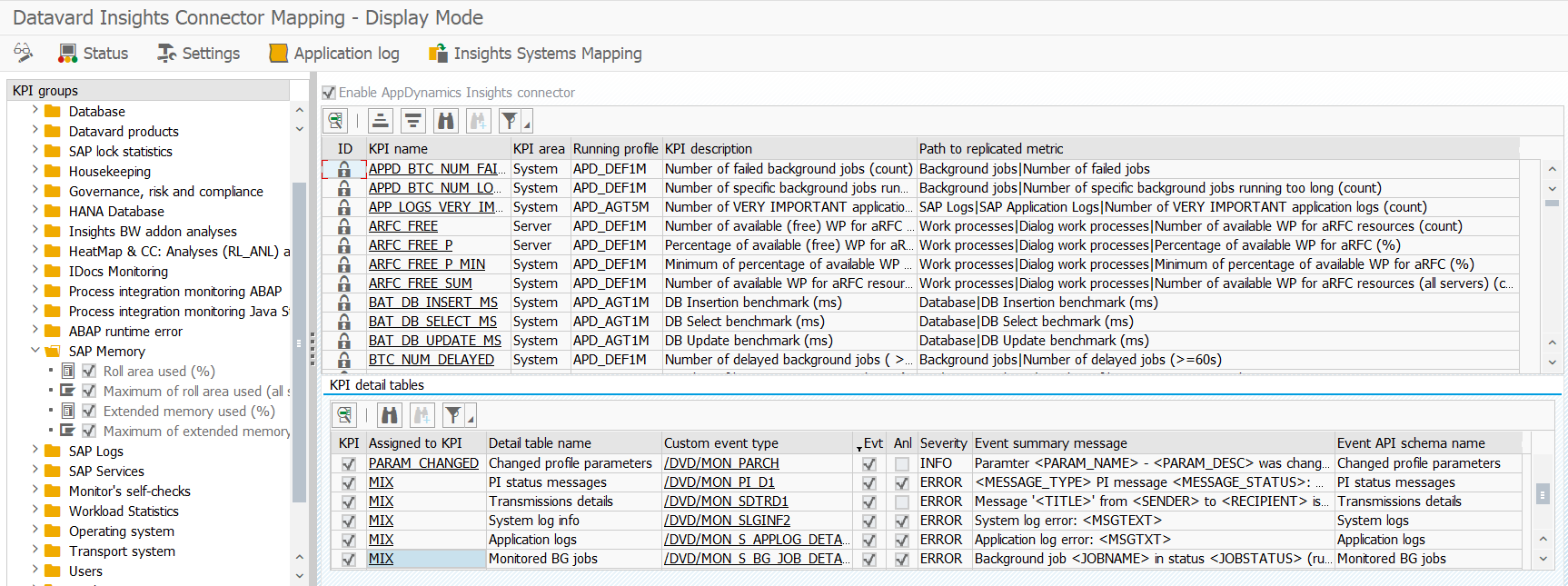Open /DVD/MON_PI_D1 custom event type link
This screenshot has height=586, width=1568.
tap(719, 482)
